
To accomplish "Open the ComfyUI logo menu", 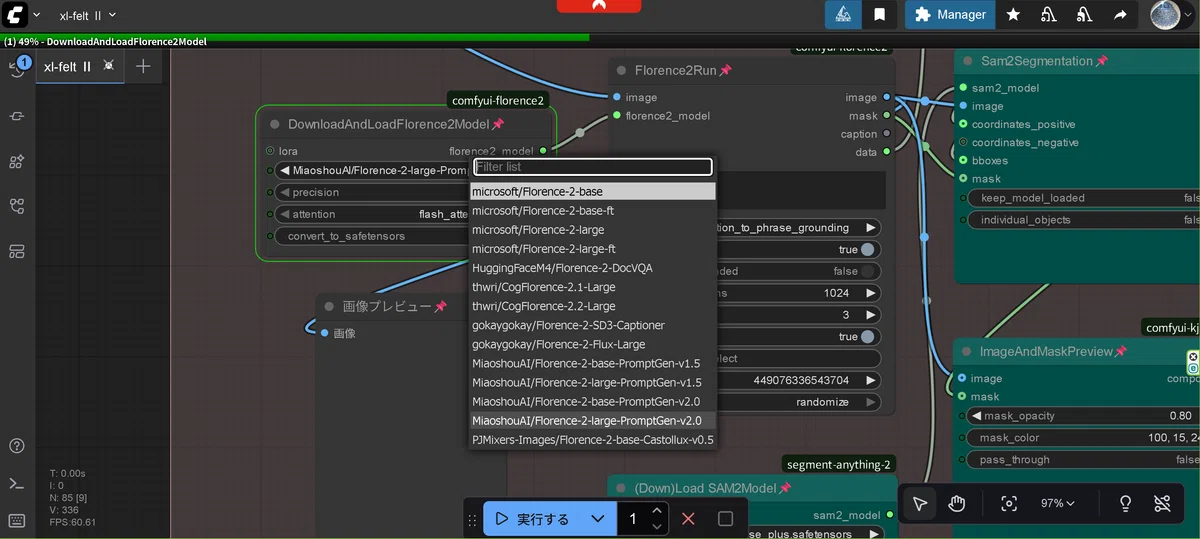I will (x=15, y=15).
